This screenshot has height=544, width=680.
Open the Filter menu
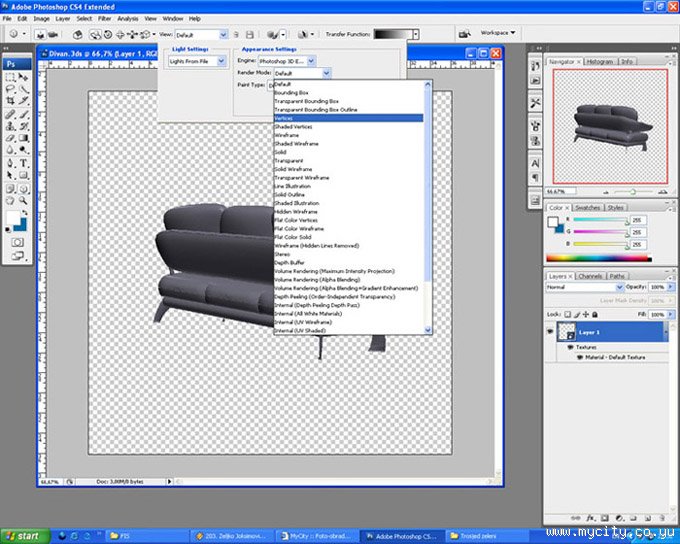[x=104, y=18]
